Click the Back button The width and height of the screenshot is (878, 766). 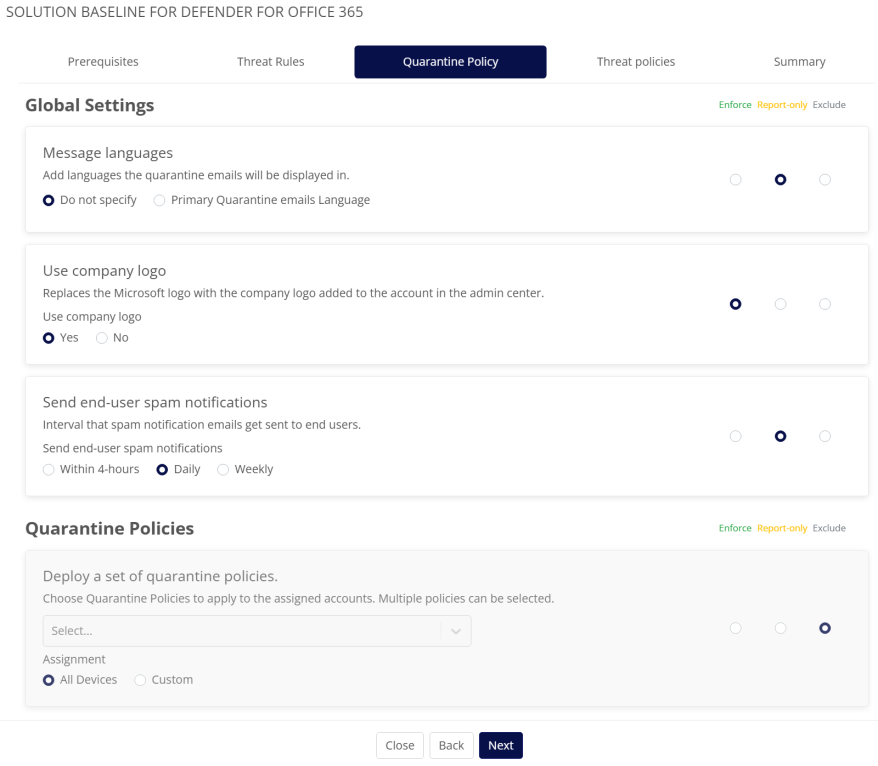coord(451,746)
